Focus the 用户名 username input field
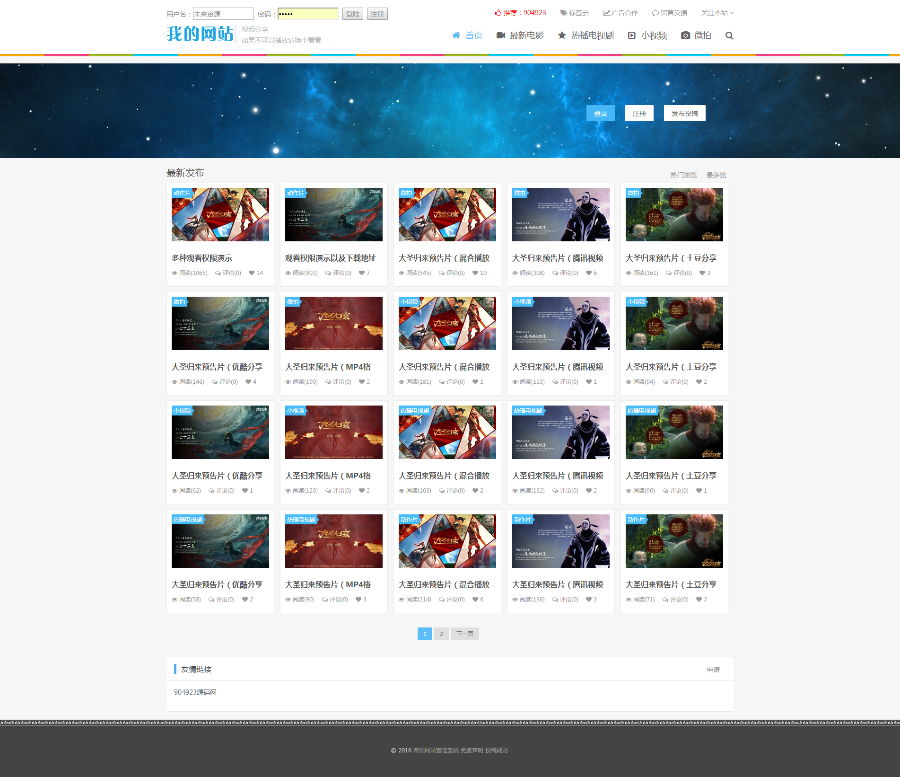Viewport: 900px width, 777px height. click(223, 14)
